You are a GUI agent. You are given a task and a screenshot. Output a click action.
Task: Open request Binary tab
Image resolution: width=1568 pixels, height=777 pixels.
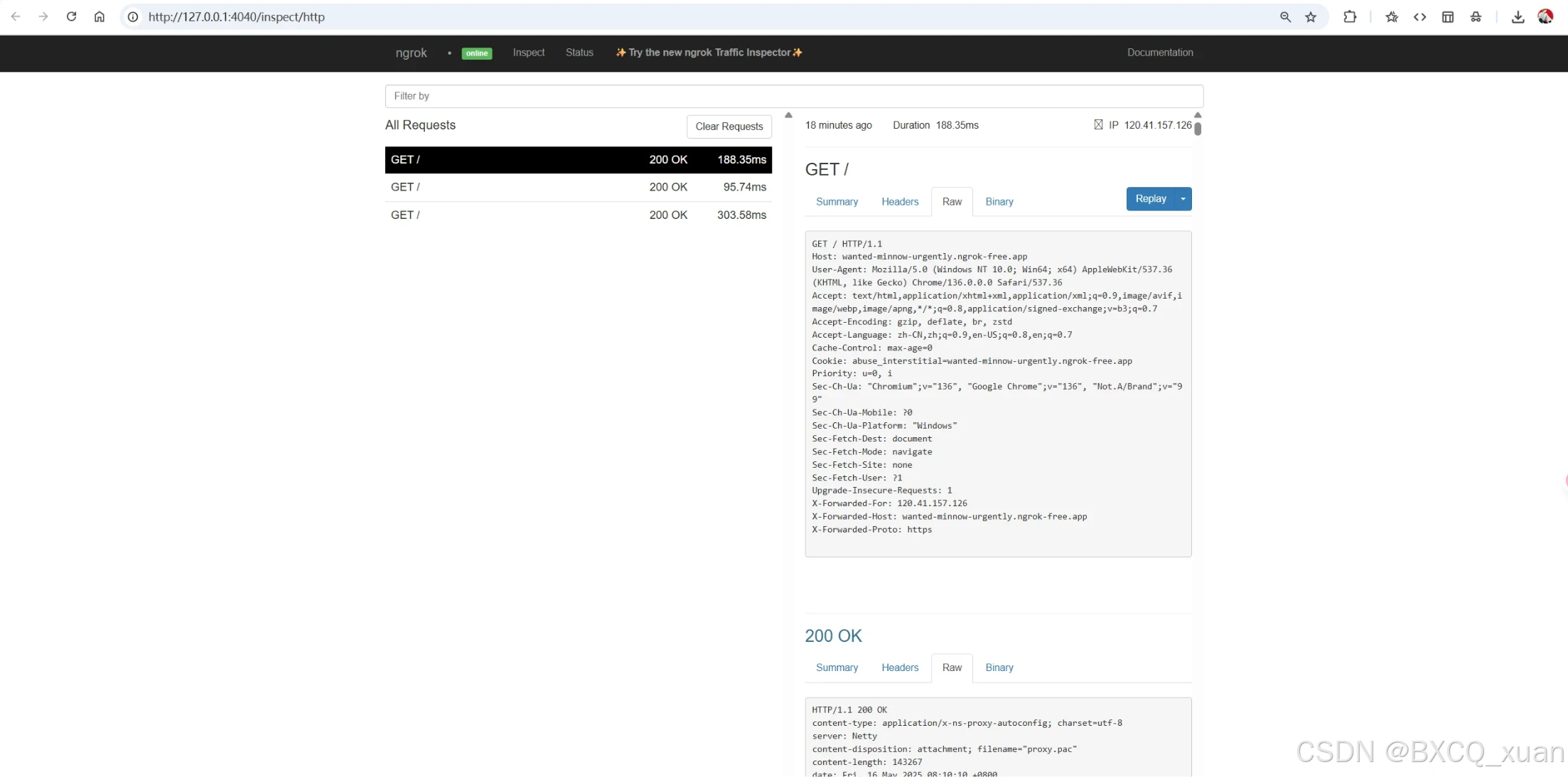pos(999,202)
